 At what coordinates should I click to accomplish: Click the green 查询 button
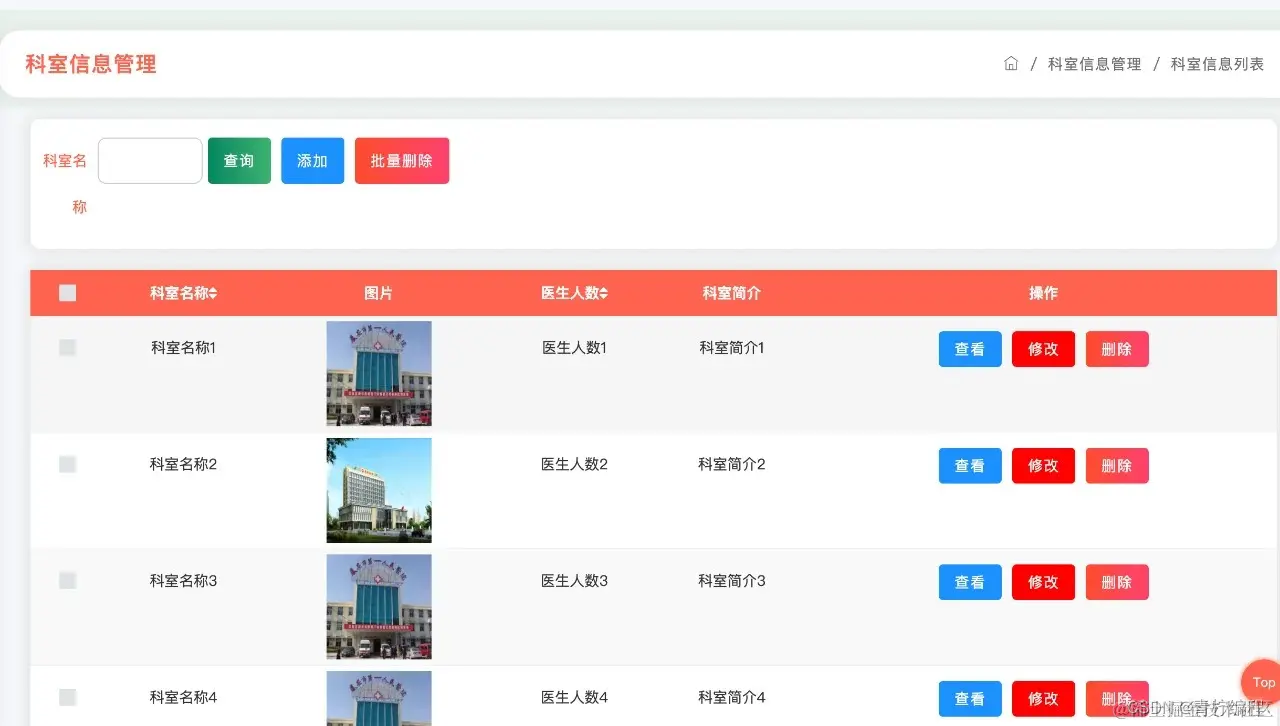[239, 161]
